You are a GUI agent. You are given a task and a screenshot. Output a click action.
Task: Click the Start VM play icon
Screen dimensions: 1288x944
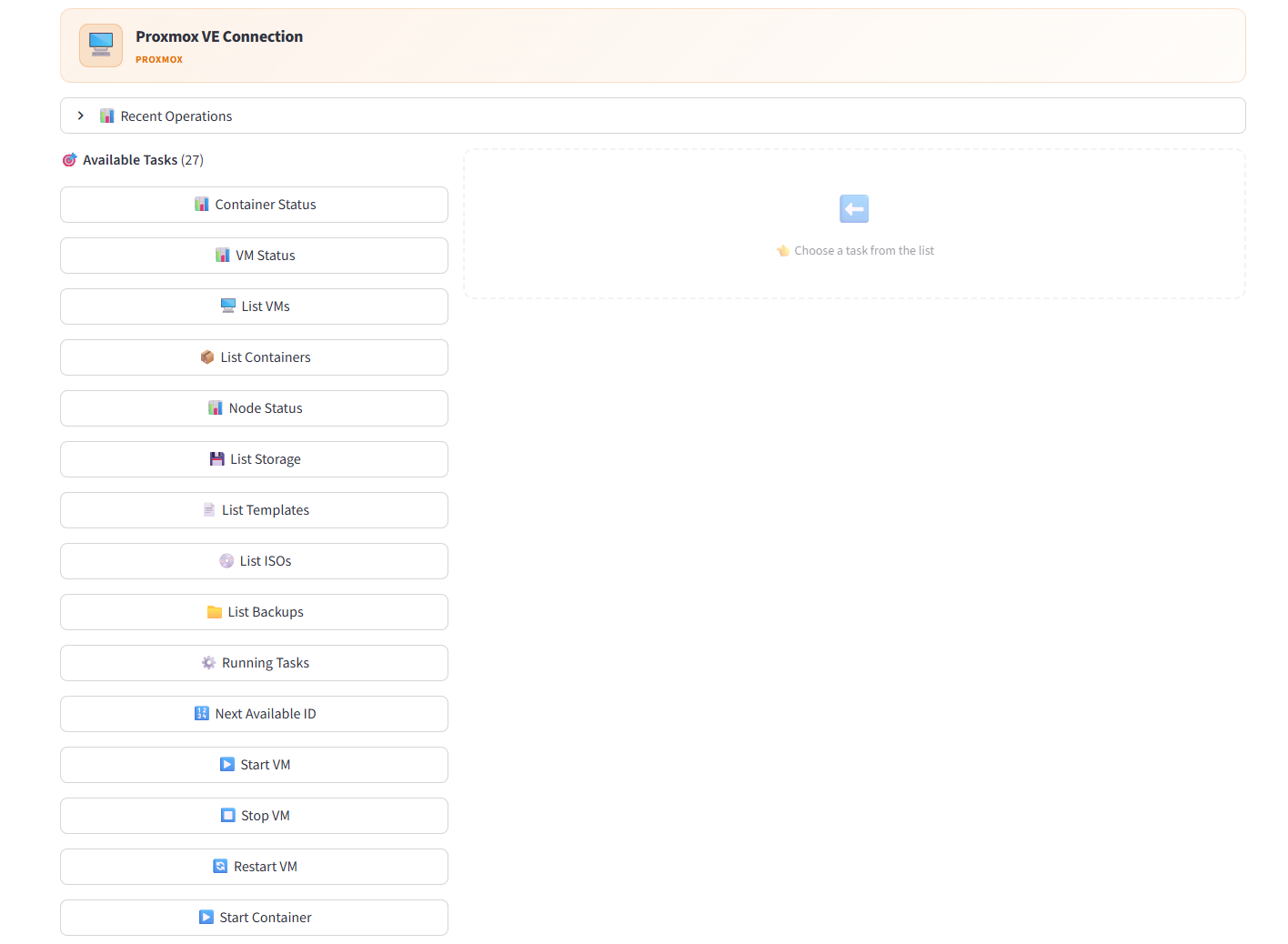(227, 765)
